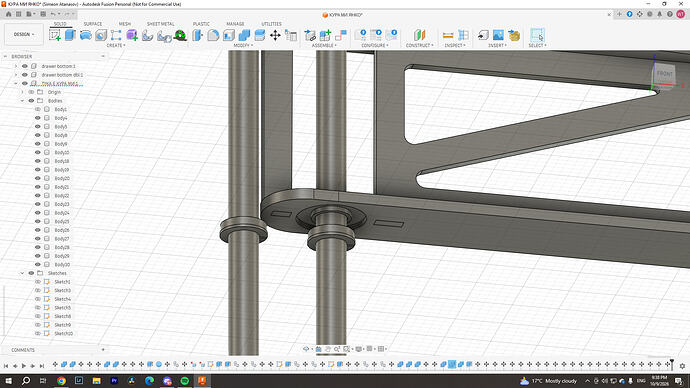Click the New Component icon in Assemble
690x388 pixels.
click(x=325, y=35)
